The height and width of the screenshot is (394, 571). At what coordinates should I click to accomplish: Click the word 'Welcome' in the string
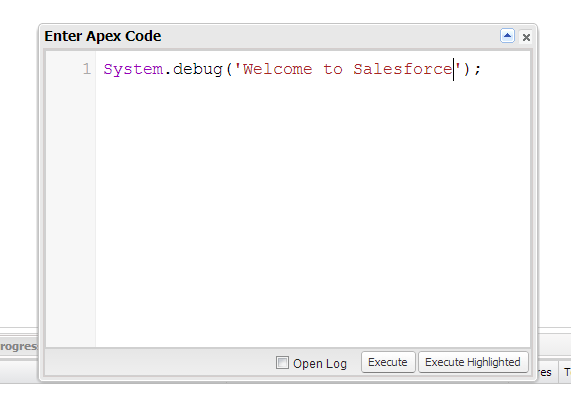click(277, 69)
